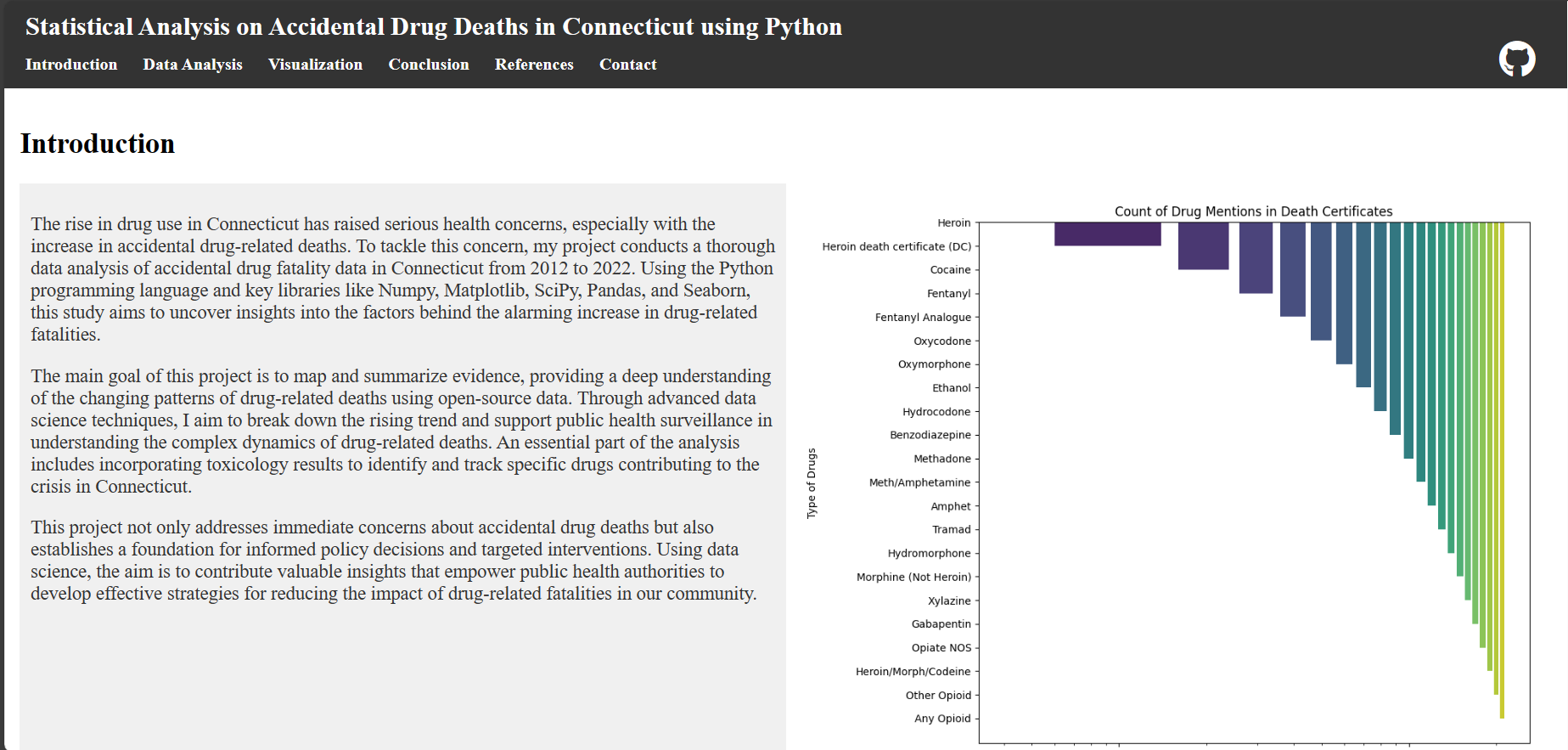Click the first introduction paragraph
Screen dimensions: 1568x750
402,279
